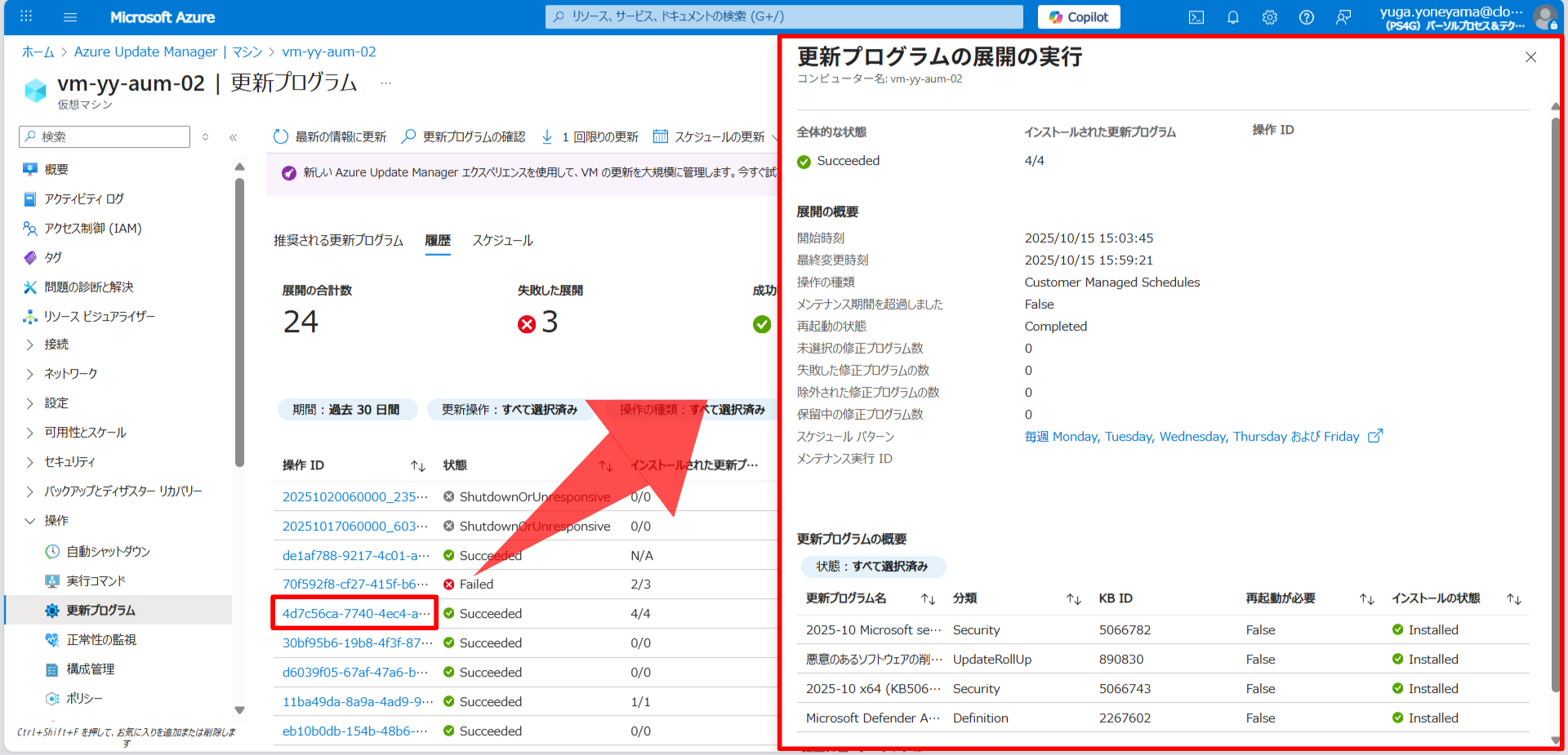Open the Azure portal hamburger menu
This screenshot has height=755, width=1568.
click(70, 17)
